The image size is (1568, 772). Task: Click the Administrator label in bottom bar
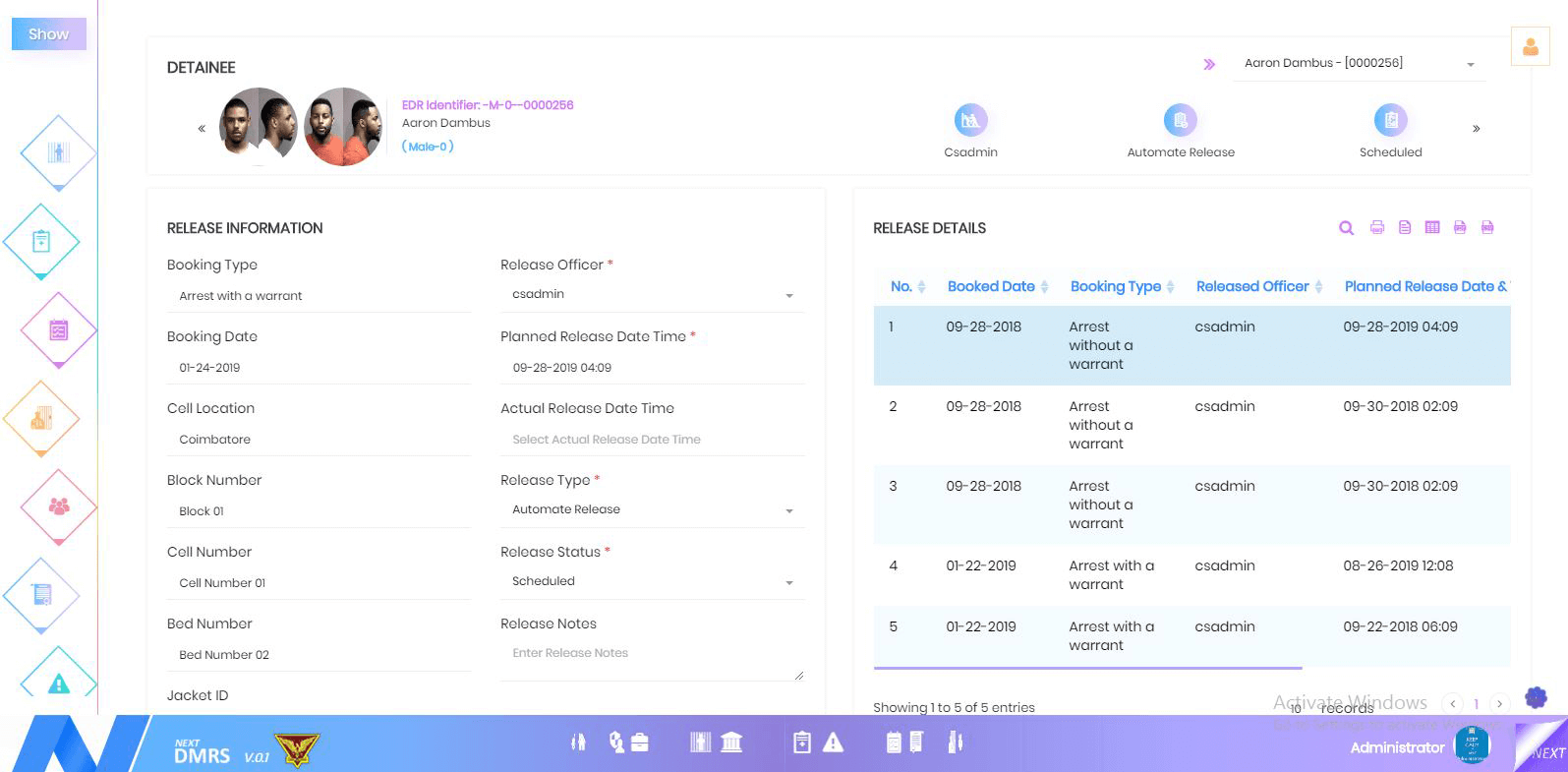coord(1397,747)
